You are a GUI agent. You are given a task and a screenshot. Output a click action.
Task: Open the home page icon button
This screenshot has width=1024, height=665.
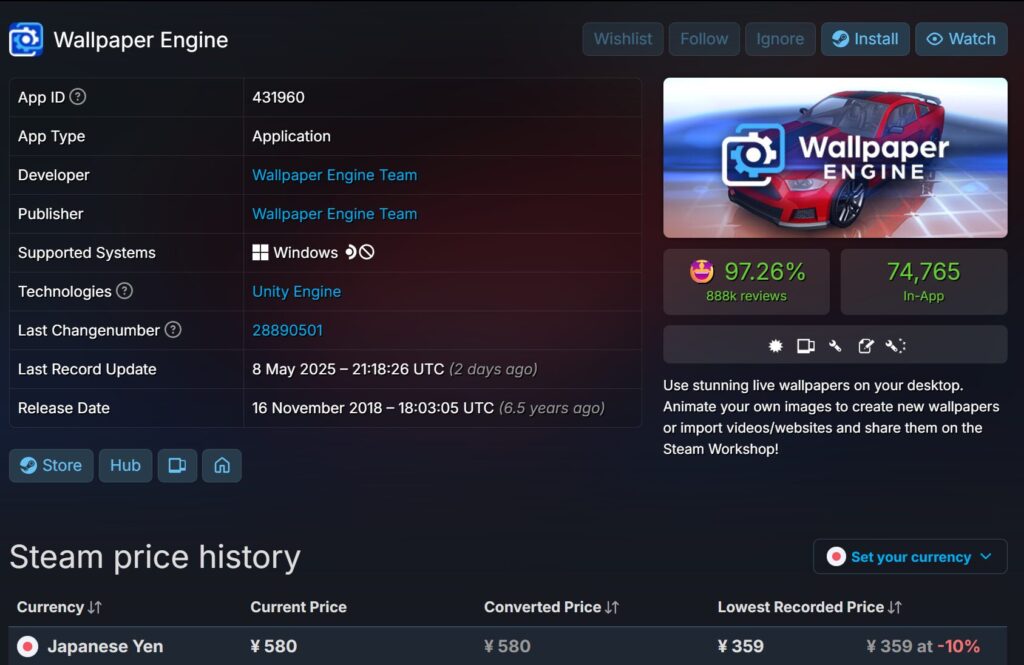tap(222, 465)
